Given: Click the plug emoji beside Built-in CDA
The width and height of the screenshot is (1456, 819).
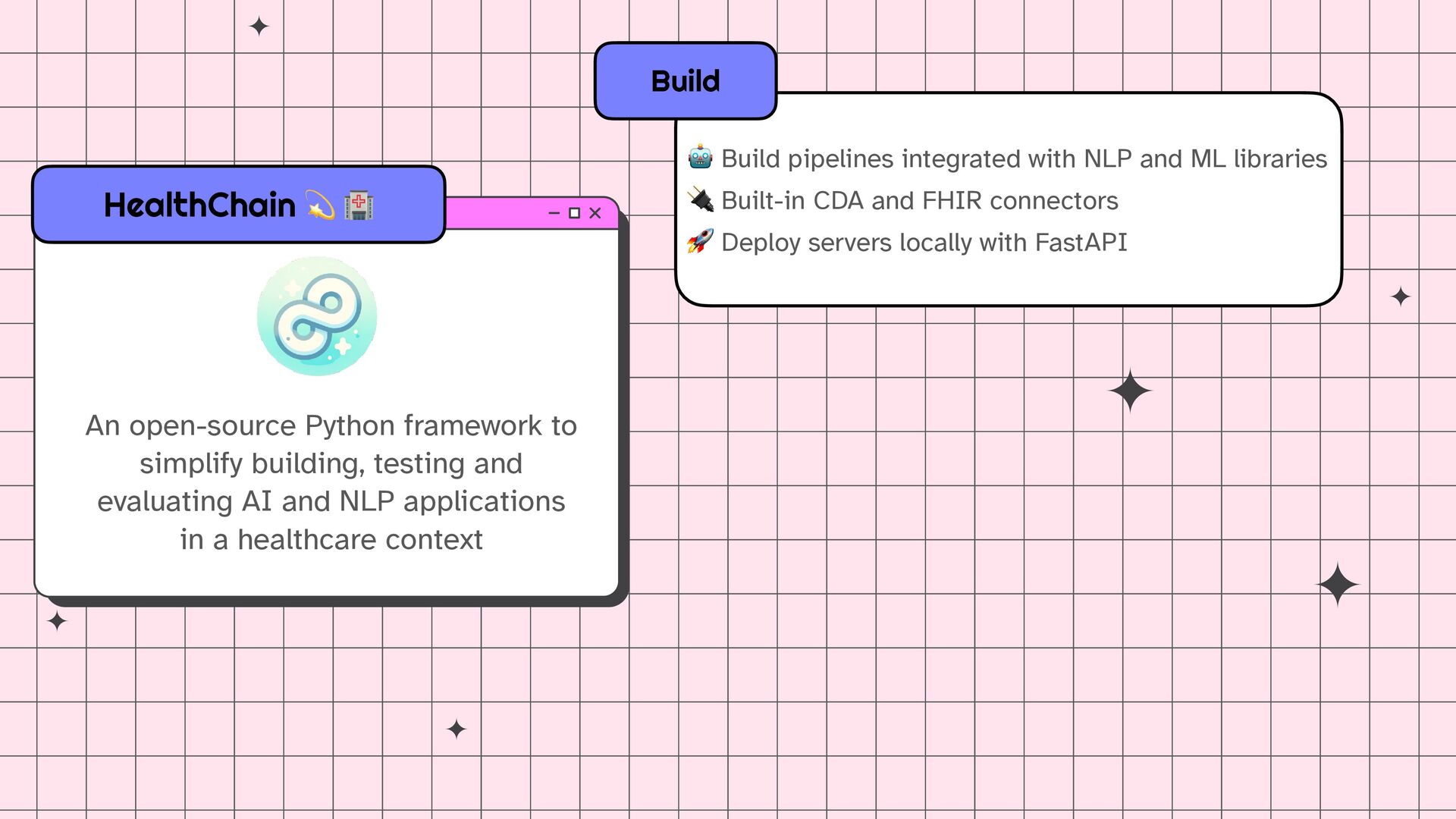Looking at the screenshot, I should pos(700,200).
